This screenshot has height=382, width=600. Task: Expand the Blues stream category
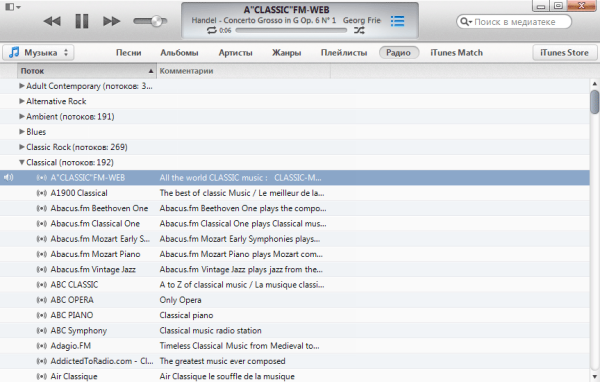point(22,132)
